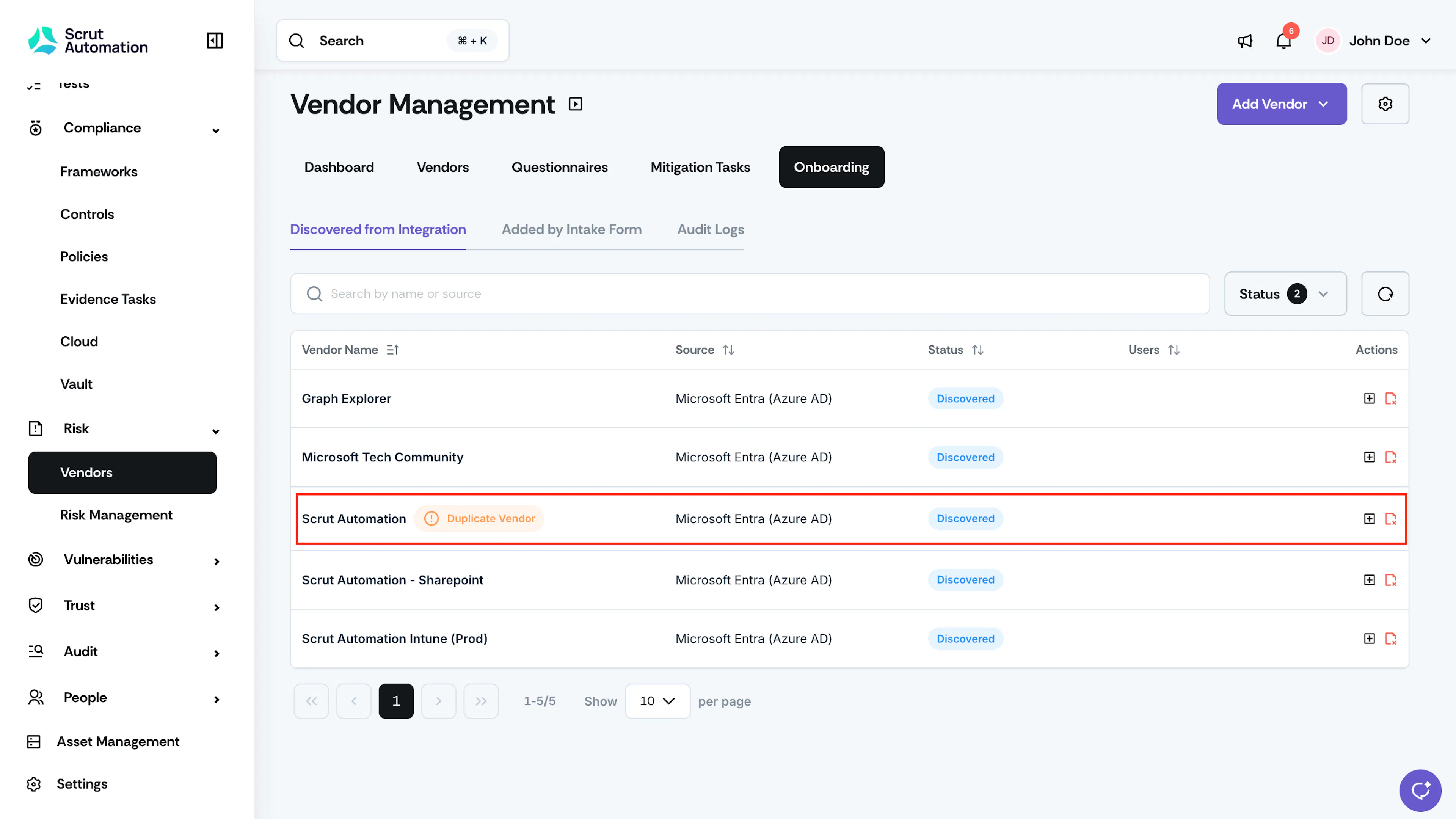
Task: Collapse the Compliance sidebar section
Action: [x=215, y=130]
